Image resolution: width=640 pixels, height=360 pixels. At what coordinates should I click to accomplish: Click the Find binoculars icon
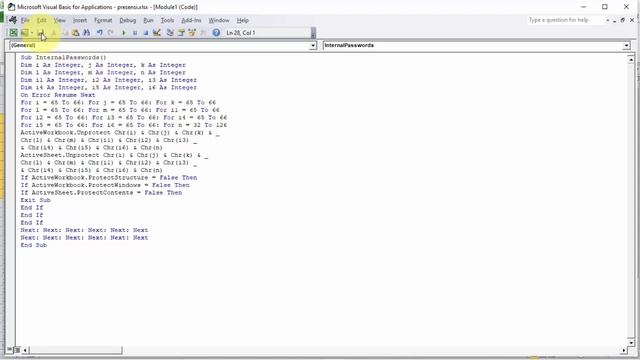point(87,33)
